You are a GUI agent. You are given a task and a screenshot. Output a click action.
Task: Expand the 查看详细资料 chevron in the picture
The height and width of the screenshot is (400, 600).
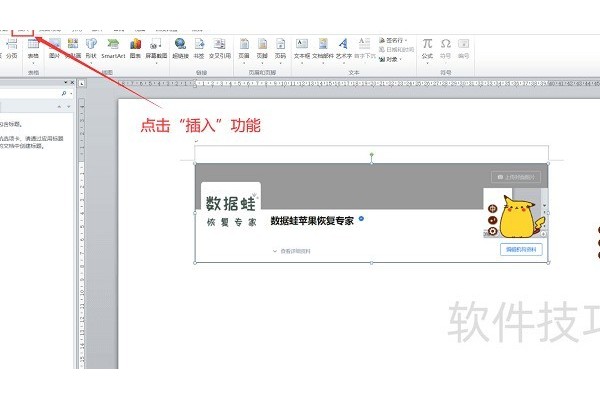coord(275,251)
